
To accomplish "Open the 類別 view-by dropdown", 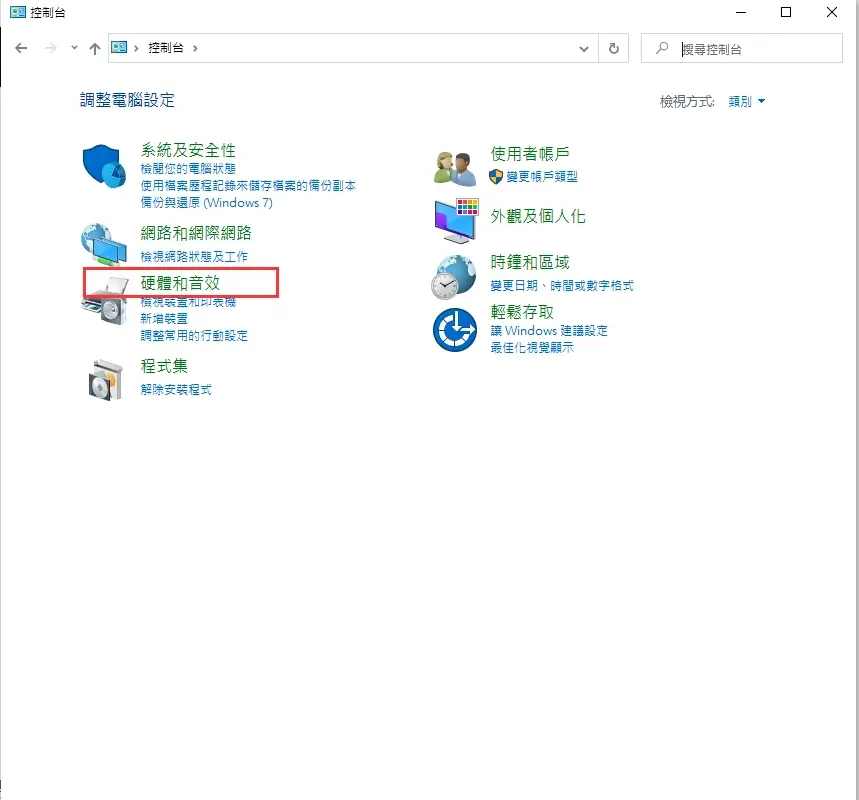I will coord(746,101).
